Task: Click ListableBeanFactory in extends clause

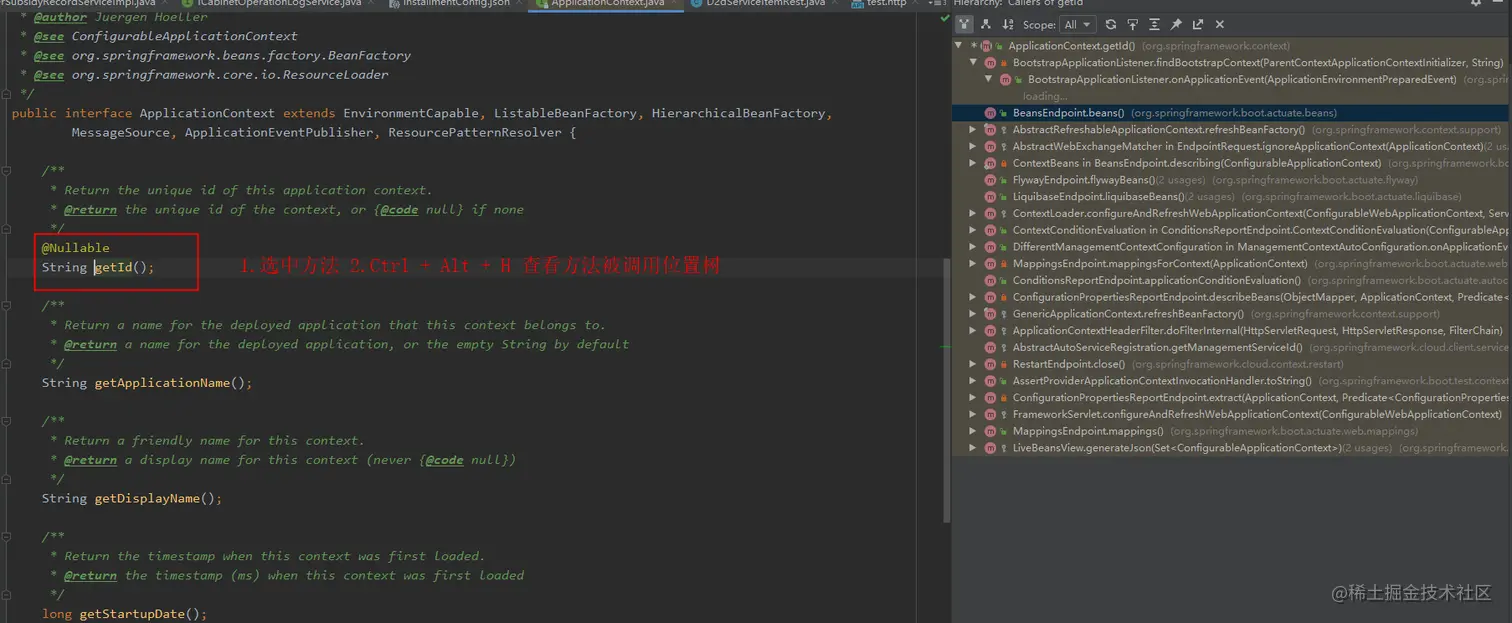Action: coord(565,113)
